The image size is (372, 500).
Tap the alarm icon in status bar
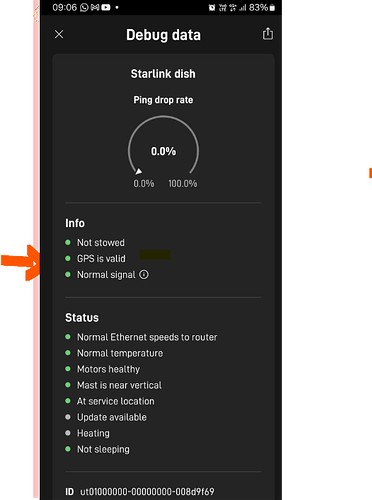pos(212,8)
